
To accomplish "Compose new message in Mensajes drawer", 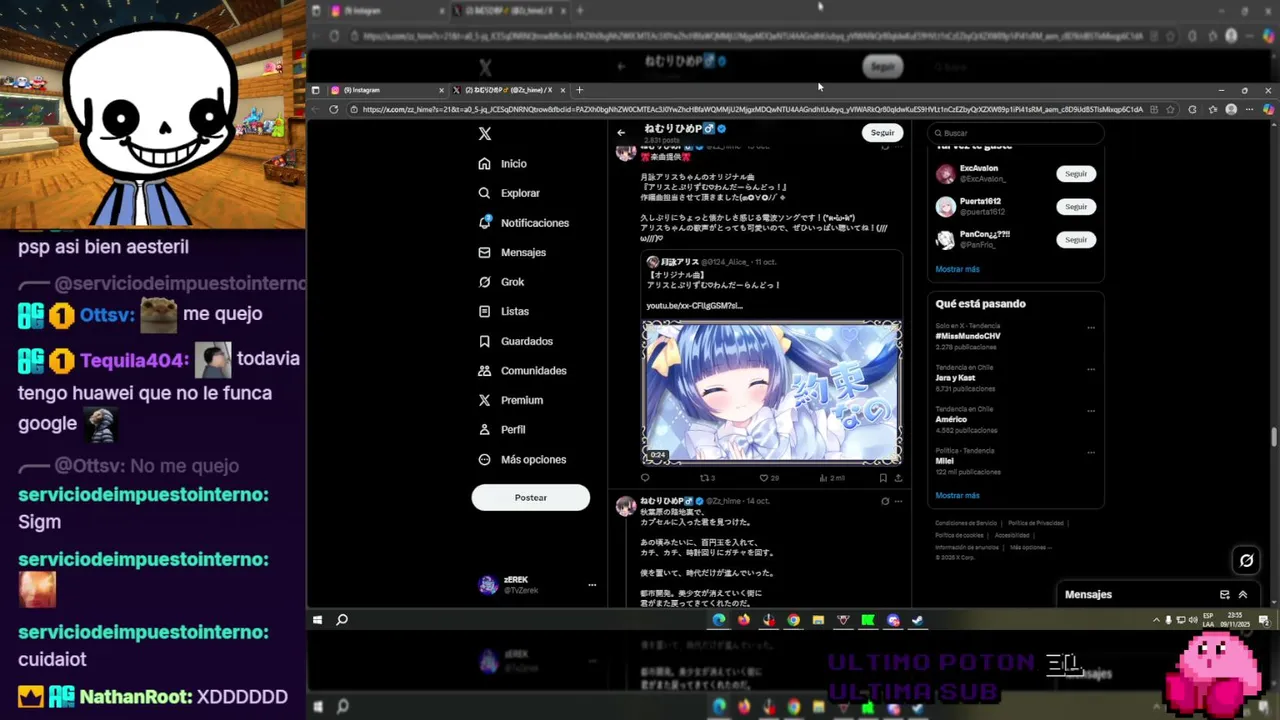I will pyautogui.click(x=1225, y=594).
